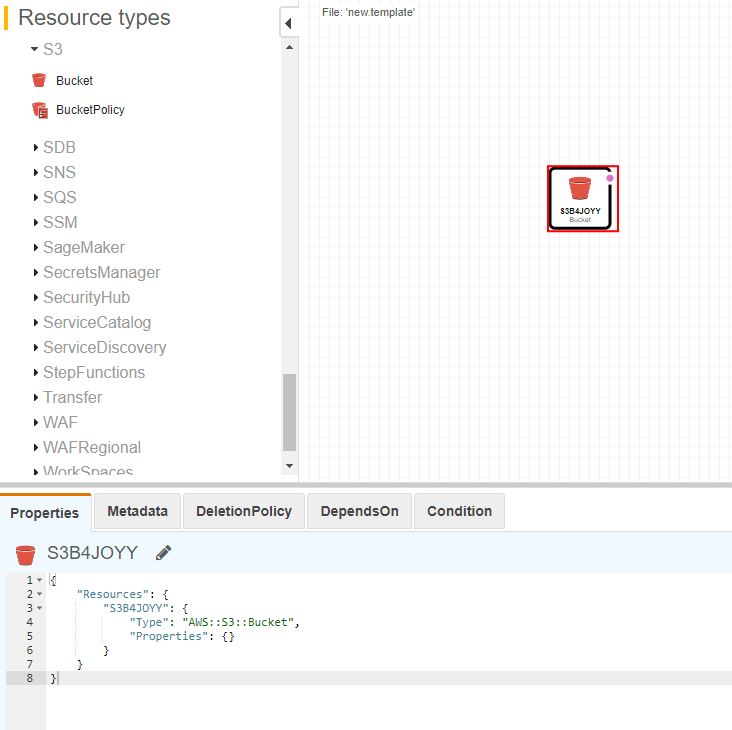Click the pencil icon to rename S3B4JOYY
The height and width of the screenshot is (730, 732).
[164, 553]
